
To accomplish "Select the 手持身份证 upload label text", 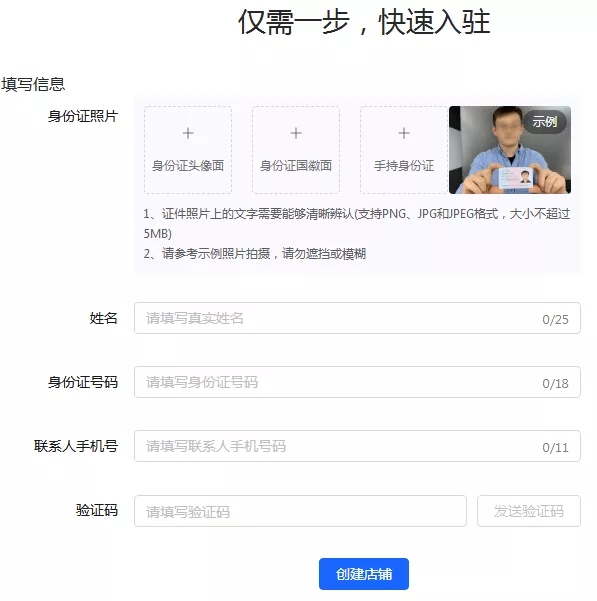I will tap(404, 166).
